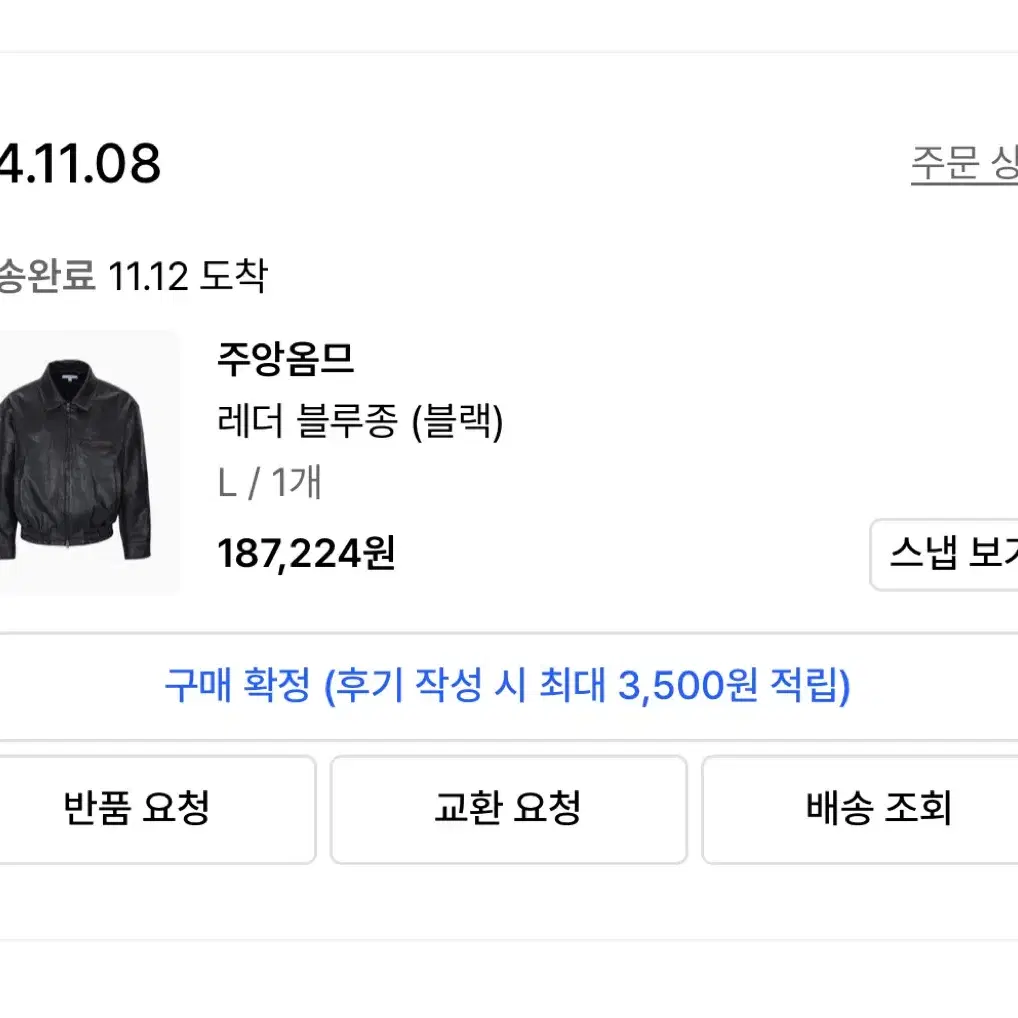Track delivery with 배송 조회
The width and height of the screenshot is (1018, 1018).
pos(860,809)
